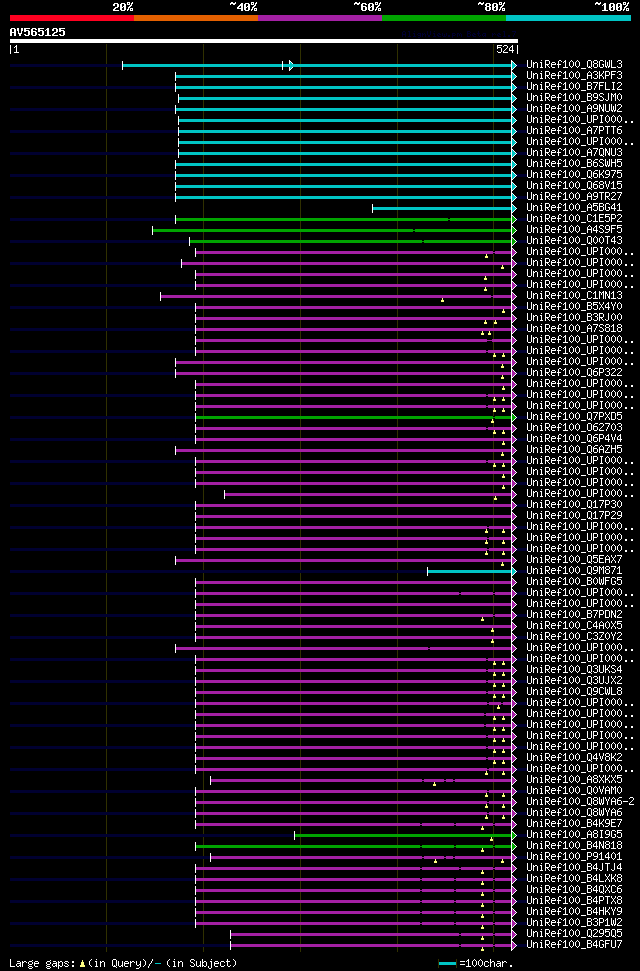The height and width of the screenshot is (971, 640).
Task: Select label UniRef100_Q6AZH5
Action: 574,450
